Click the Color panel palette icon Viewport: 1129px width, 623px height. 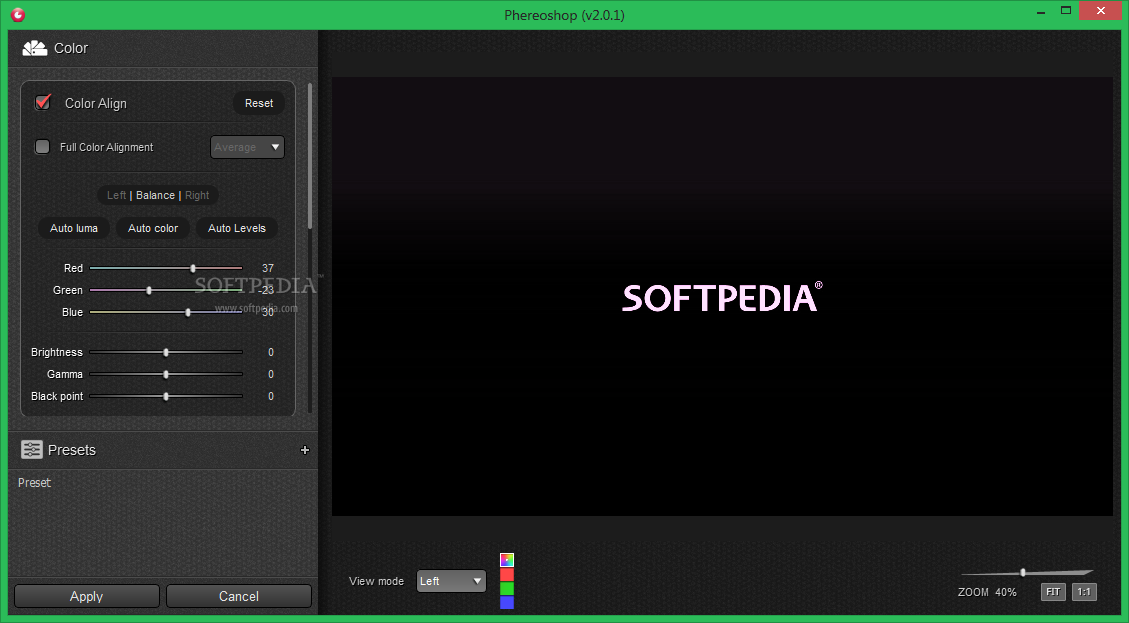tap(35, 48)
